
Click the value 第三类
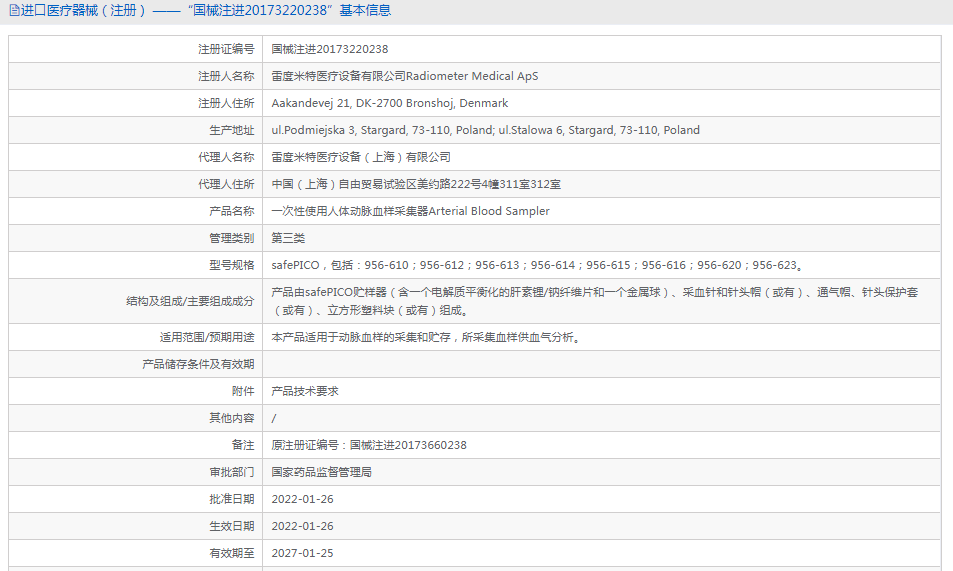point(288,238)
